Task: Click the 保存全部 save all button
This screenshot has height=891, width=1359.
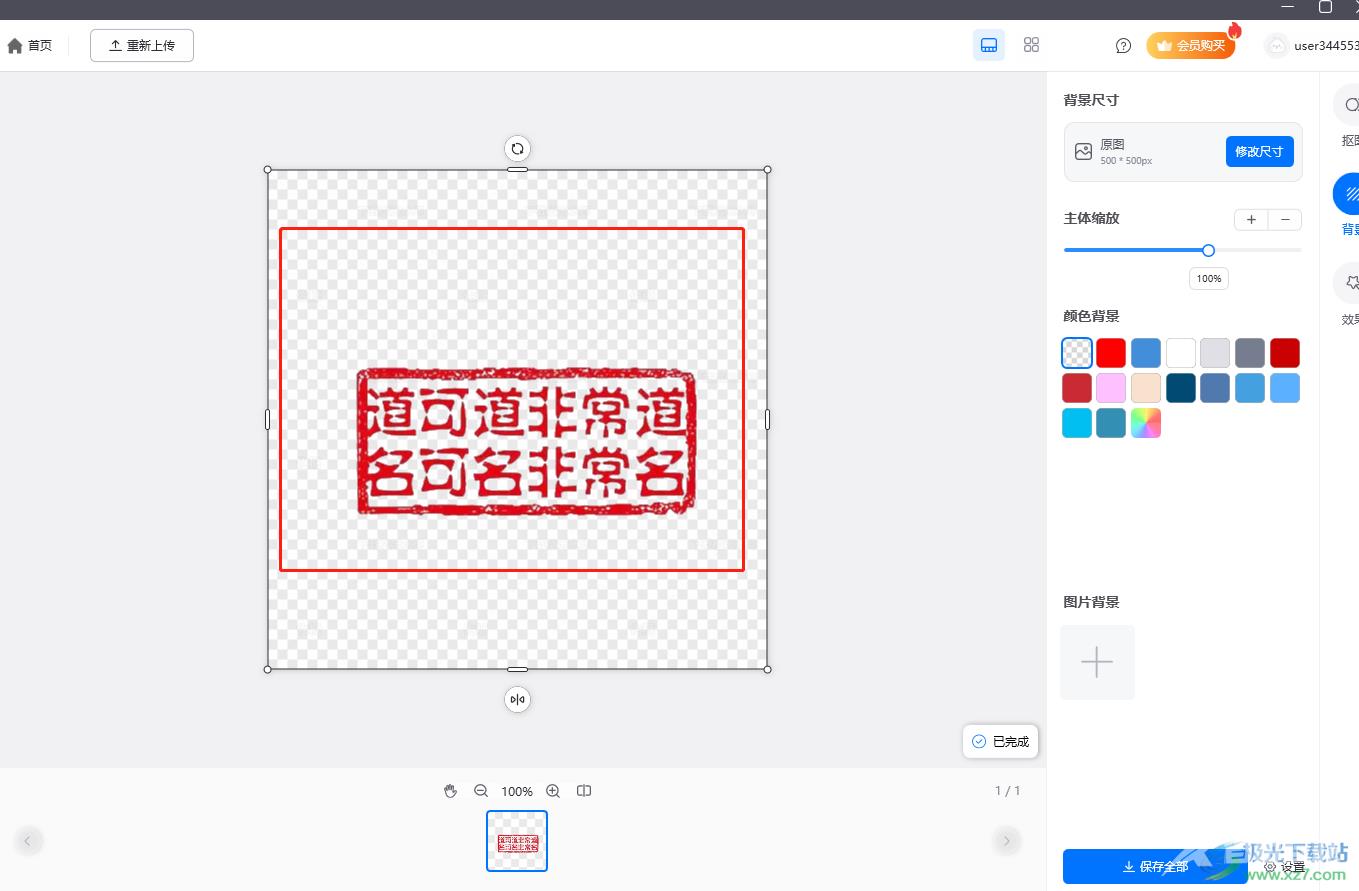Action: 1155,866
